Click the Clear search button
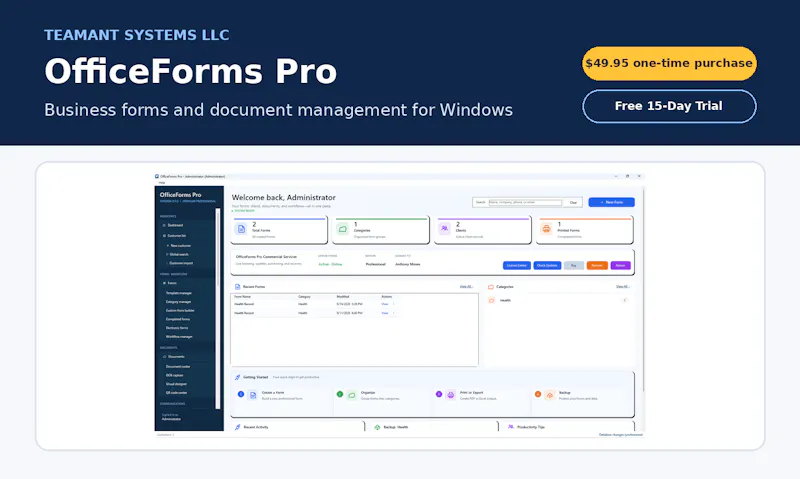The height and width of the screenshot is (479, 800). tap(573, 203)
